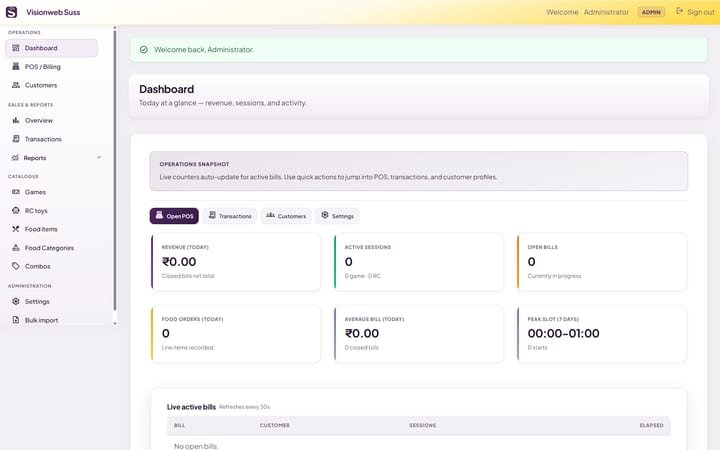Viewport: 720px width, 450px height.
Task: Open the Transactions sidebar item
Action: pos(51,139)
